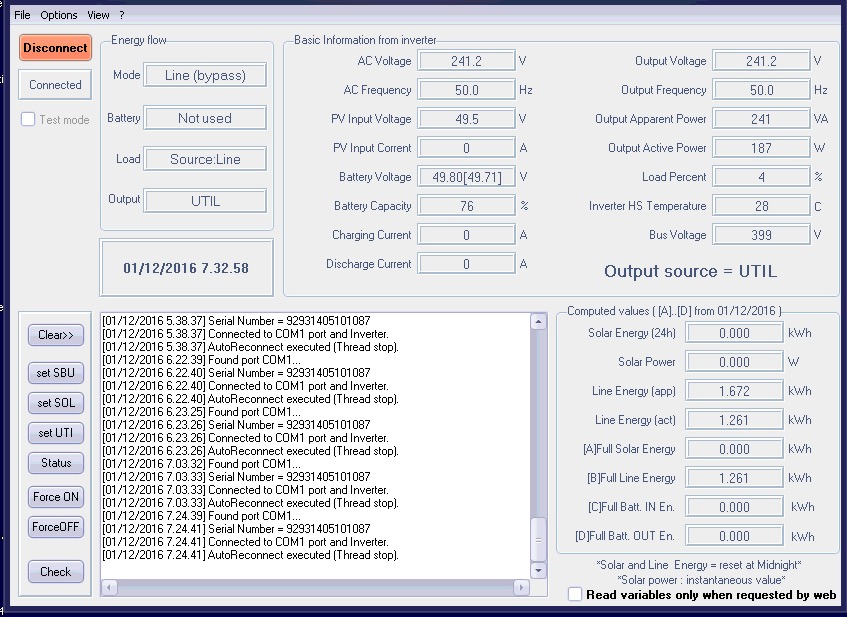Click the Load field showing Source:Line
The height and width of the screenshot is (617, 847).
205,159
